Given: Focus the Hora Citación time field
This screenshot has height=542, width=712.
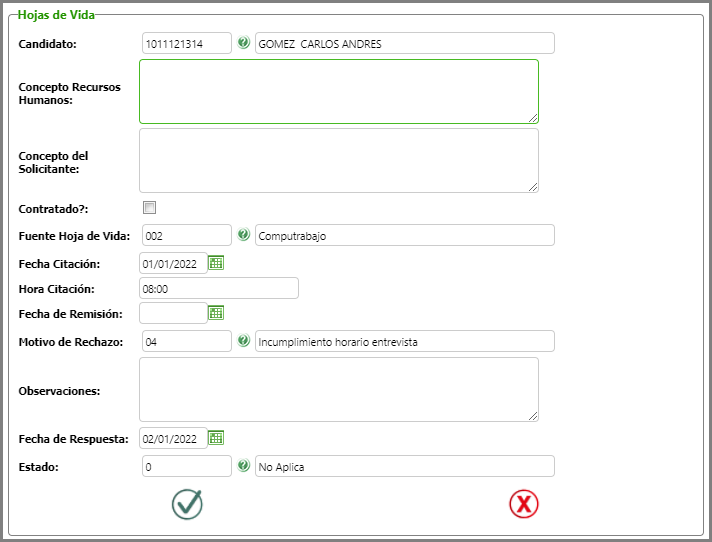Looking at the screenshot, I should pyautogui.click(x=219, y=288).
